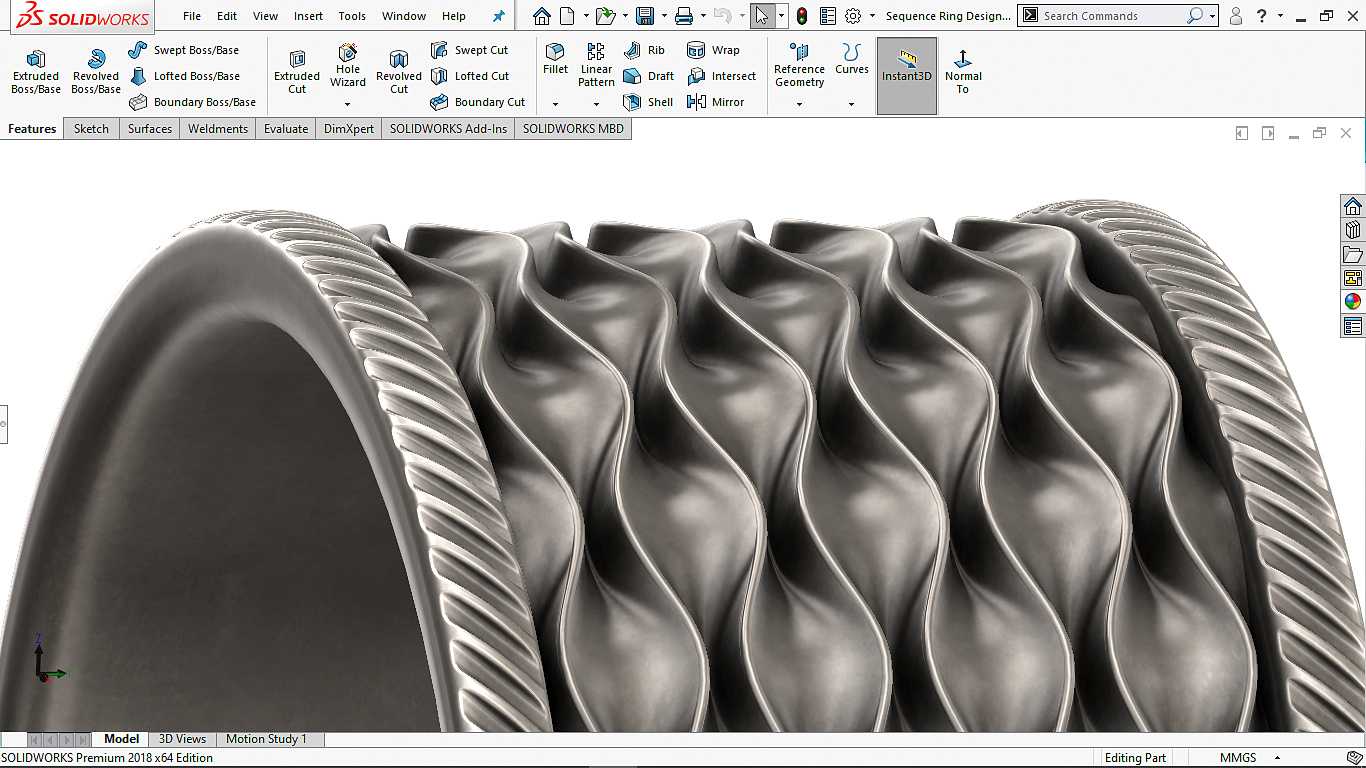Choose Lofted Boss/Base feature
Image resolution: width=1366 pixels, height=768 pixels.
184,76
